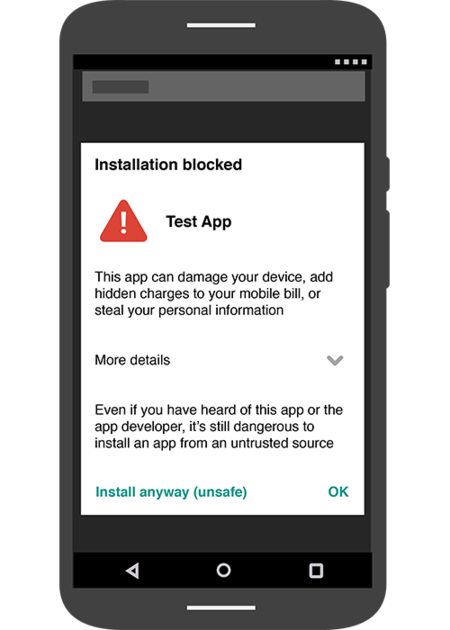Screen dimensions: 450x630
Task: Tap the Installation blocked dialog title
Action: coord(168,164)
